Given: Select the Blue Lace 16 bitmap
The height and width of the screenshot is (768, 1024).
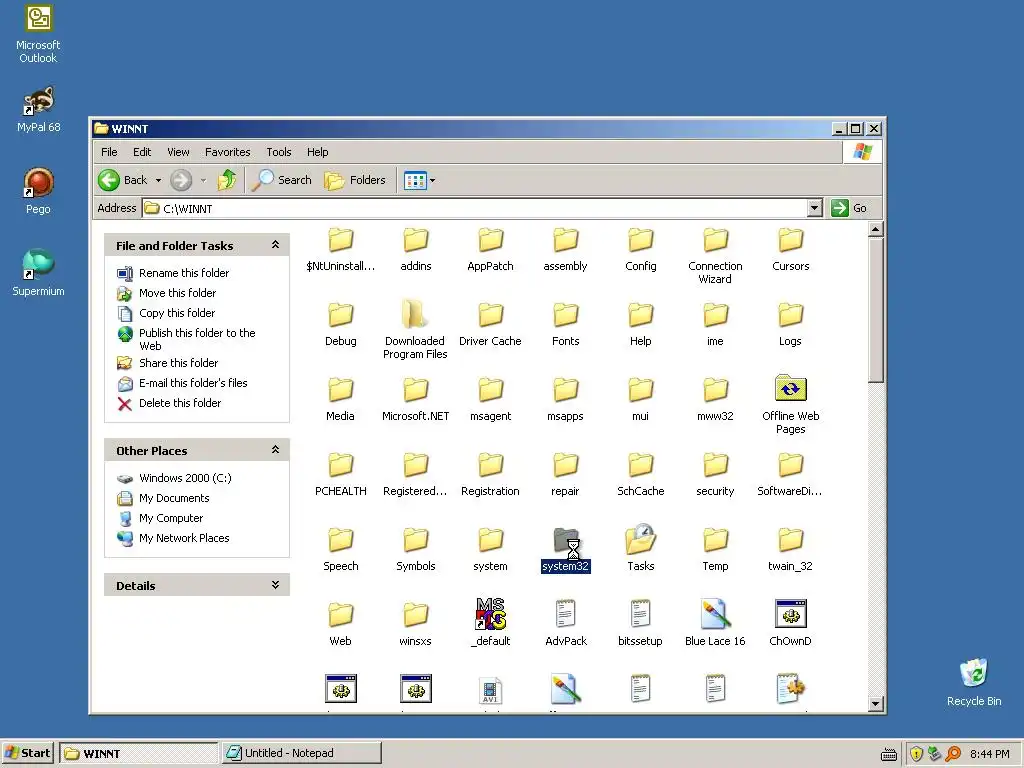Looking at the screenshot, I should click(x=715, y=622).
